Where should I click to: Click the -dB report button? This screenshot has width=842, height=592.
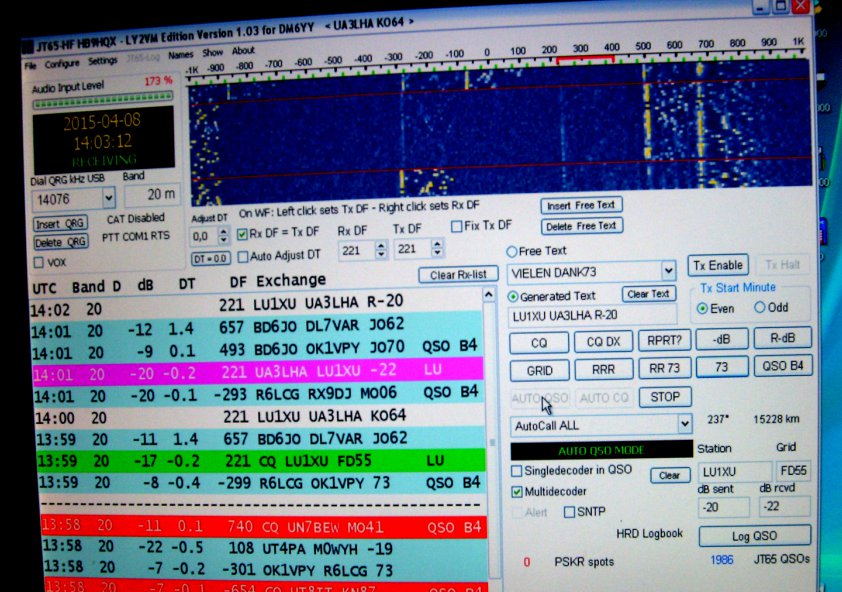tap(721, 339)
